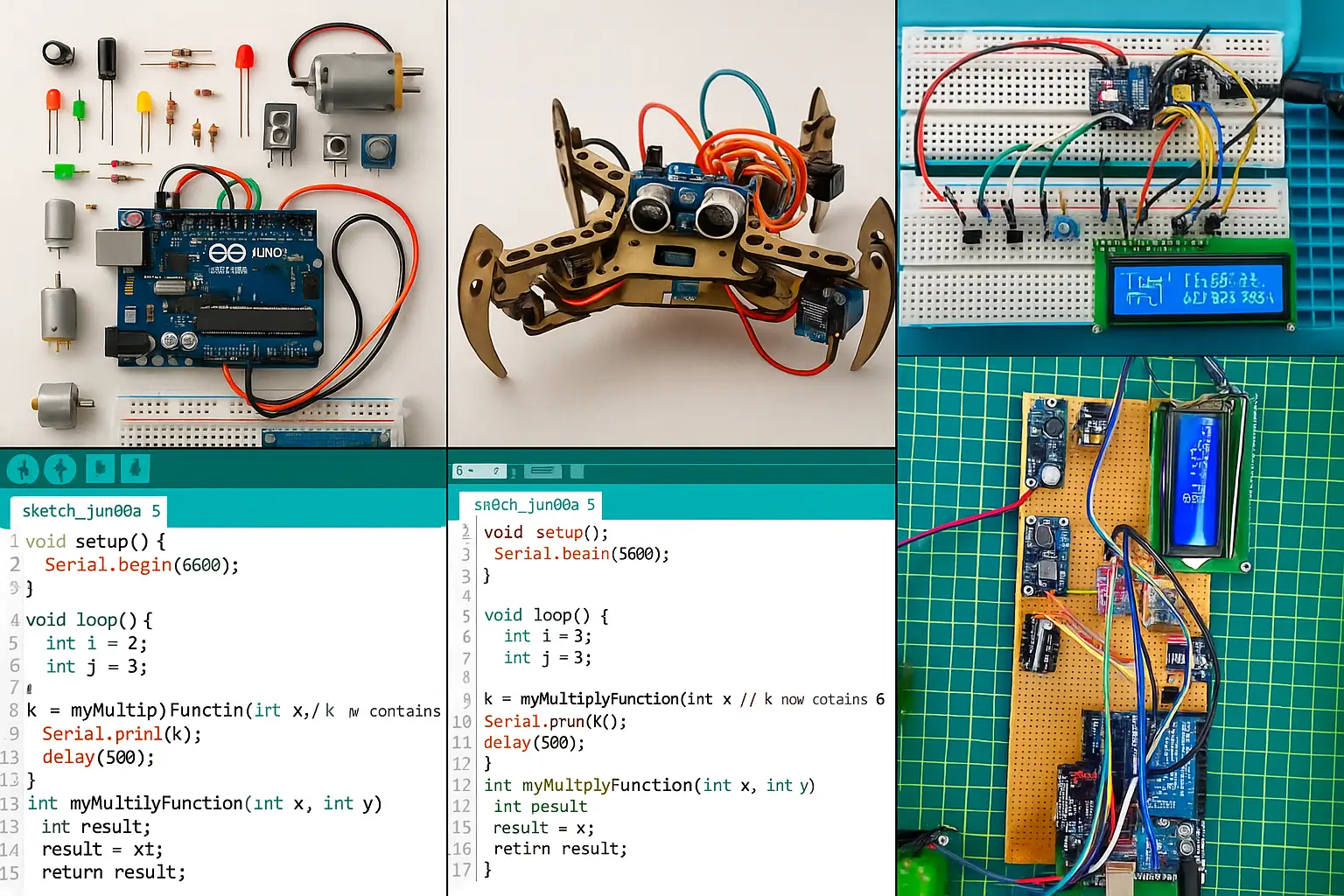The image size is (1344, 896).
Task: Select the Save sketch icon
Action: point(134,468)
